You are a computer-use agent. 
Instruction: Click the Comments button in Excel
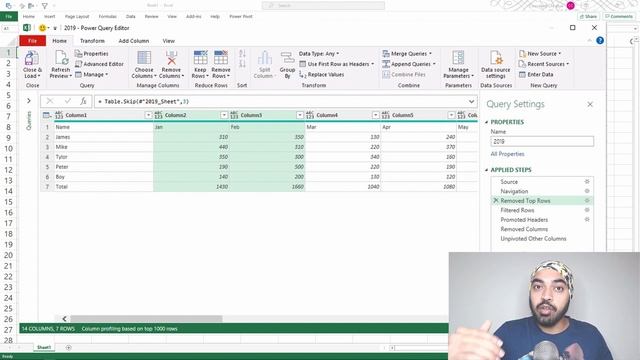619,16
